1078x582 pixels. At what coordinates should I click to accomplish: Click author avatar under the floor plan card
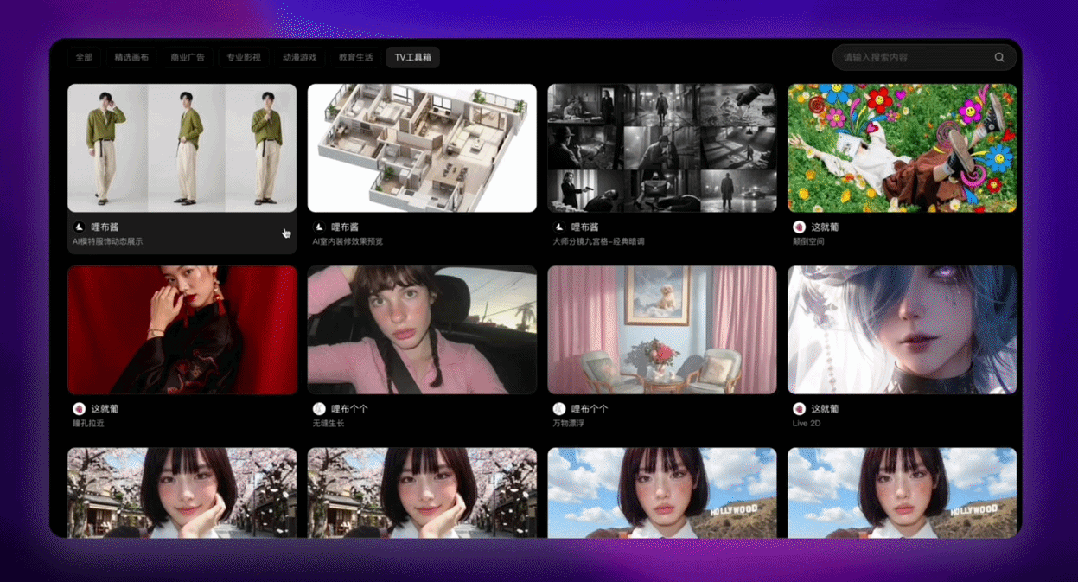tap(319, 227)
